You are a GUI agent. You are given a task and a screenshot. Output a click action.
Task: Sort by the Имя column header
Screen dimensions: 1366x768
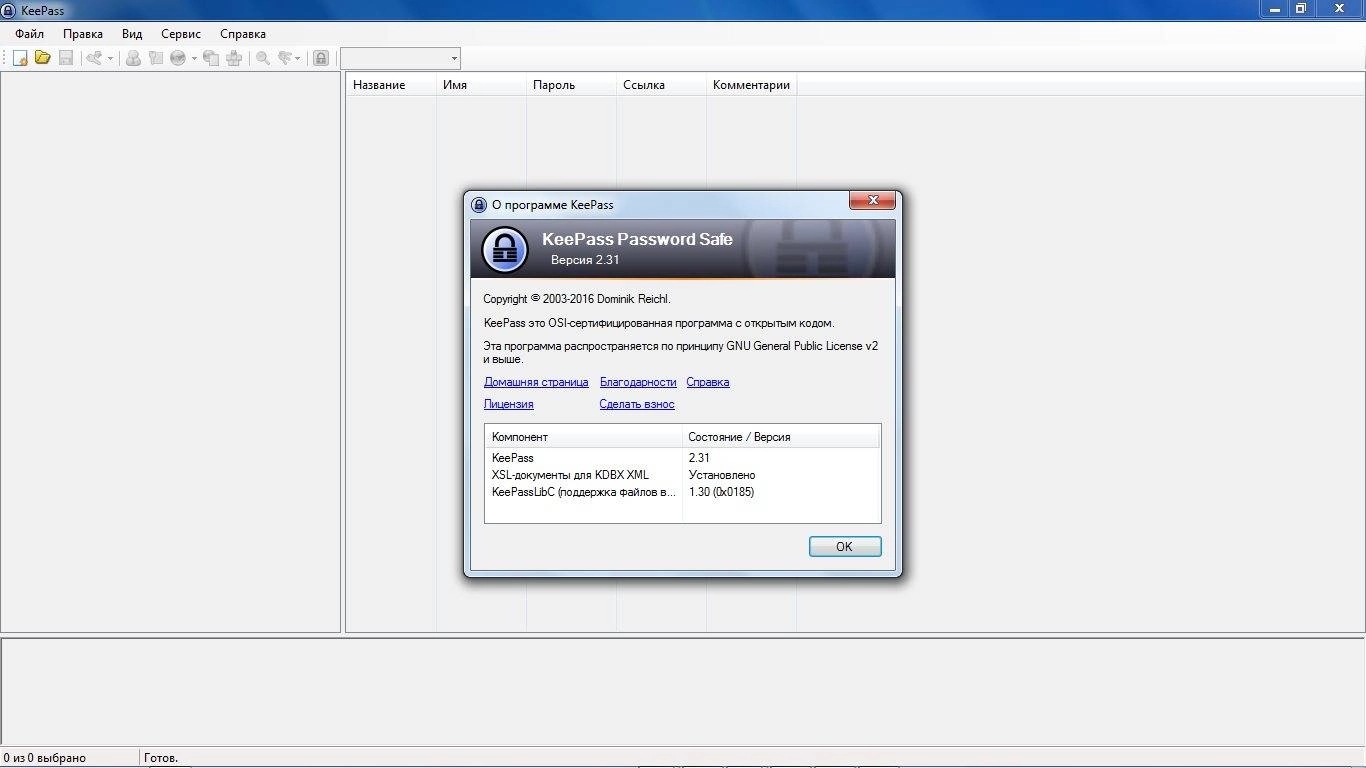coord(481,85)
